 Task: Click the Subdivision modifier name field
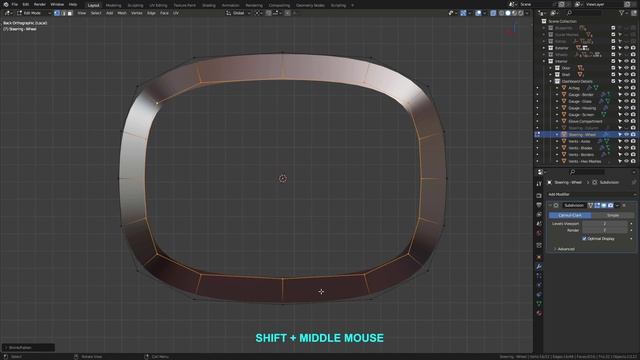tap(574, 205)
